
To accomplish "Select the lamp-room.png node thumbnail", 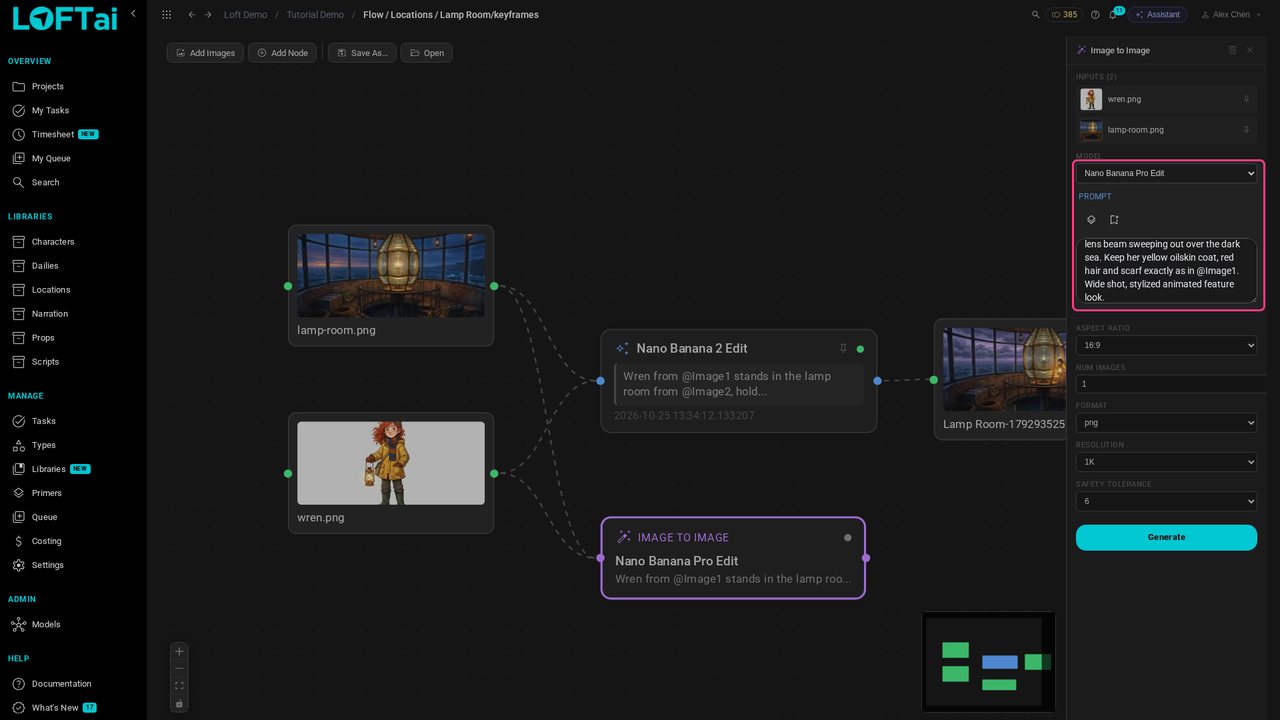I will pyautogui.click(x=391, y=275).
